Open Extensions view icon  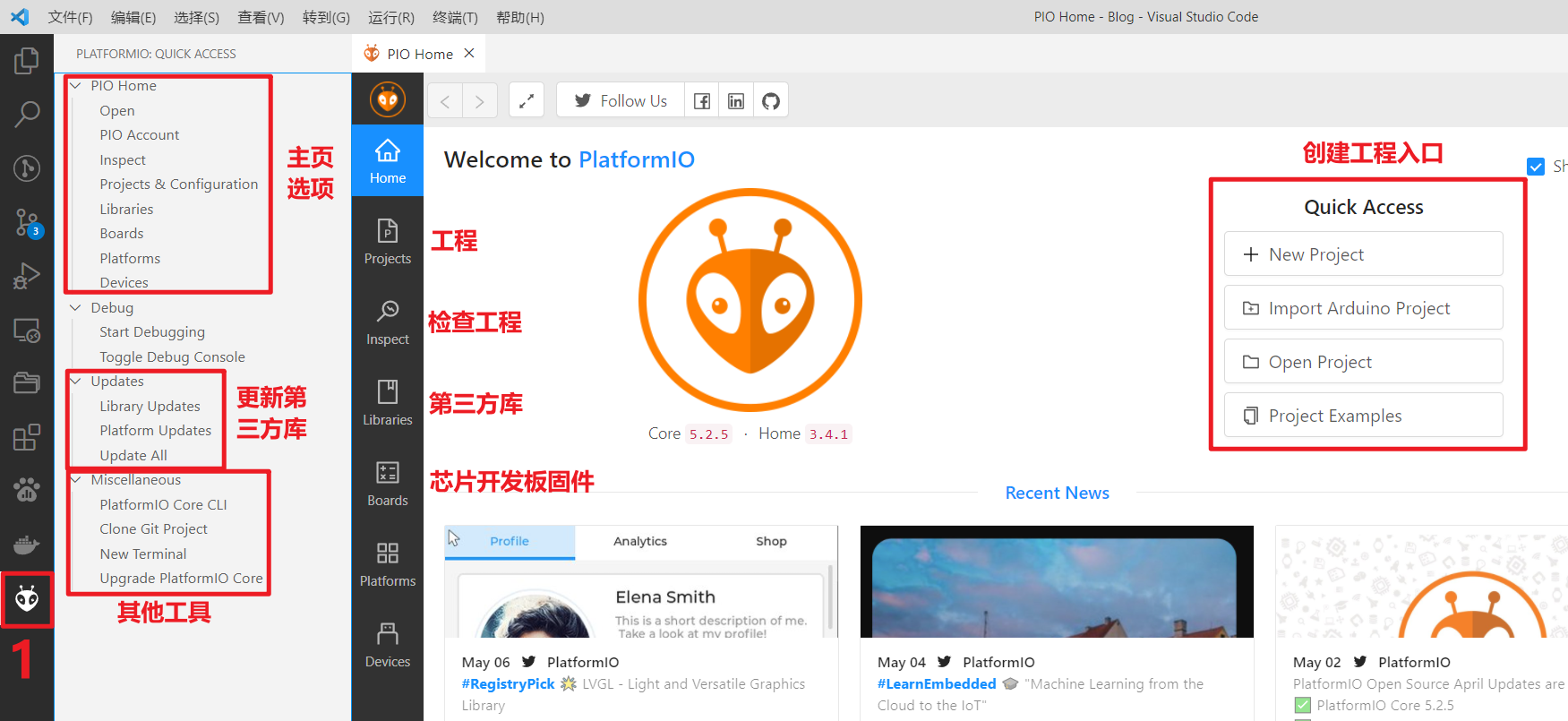pyautogui.click(x=27, y=437)
